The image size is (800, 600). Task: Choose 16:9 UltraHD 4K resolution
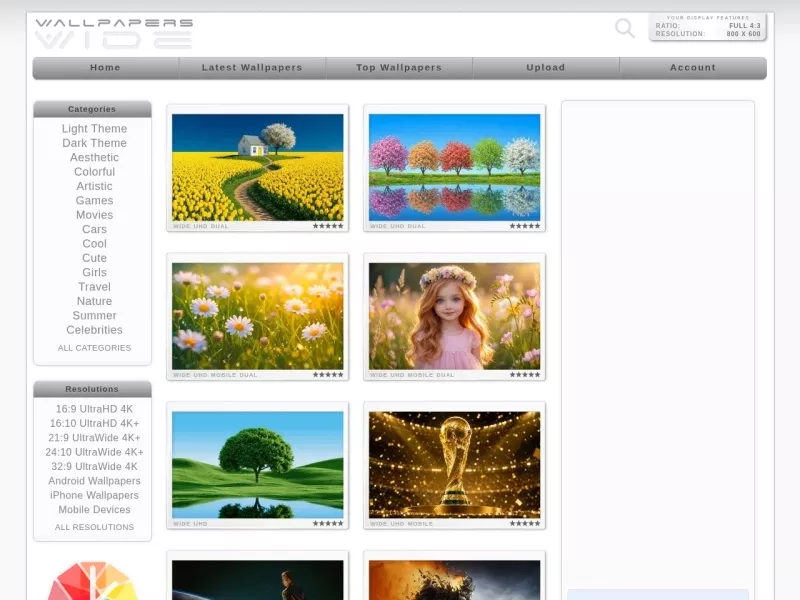click(94, 409)
